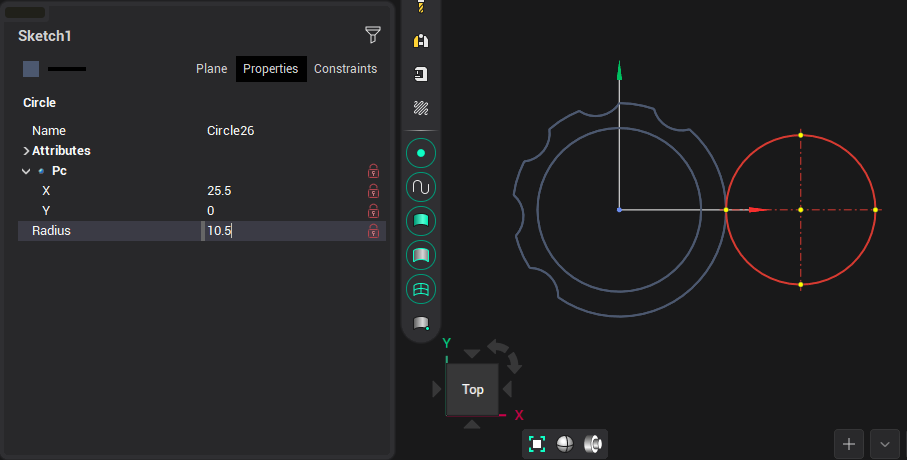Toggle lock for the Radius value
Screen dimensions: 907x460
click(373, 231)
